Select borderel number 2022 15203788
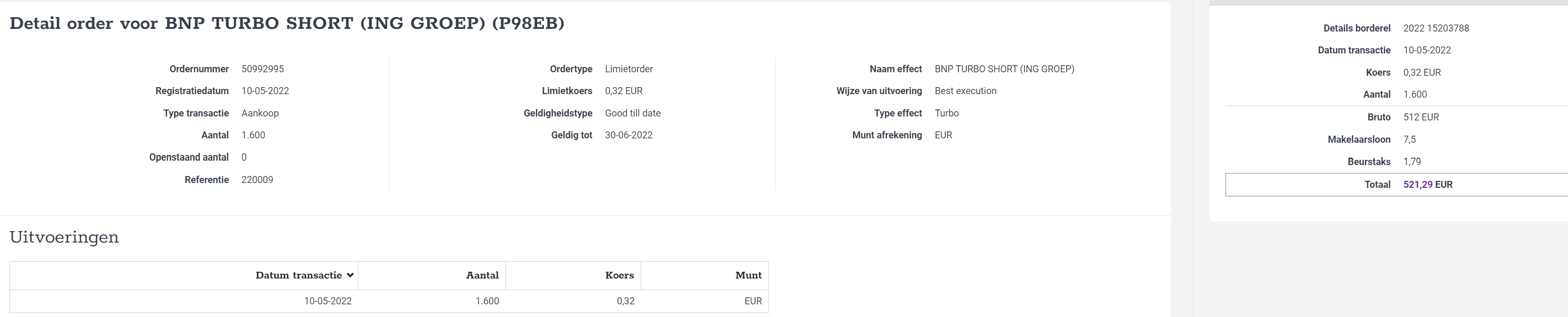 1436,28
